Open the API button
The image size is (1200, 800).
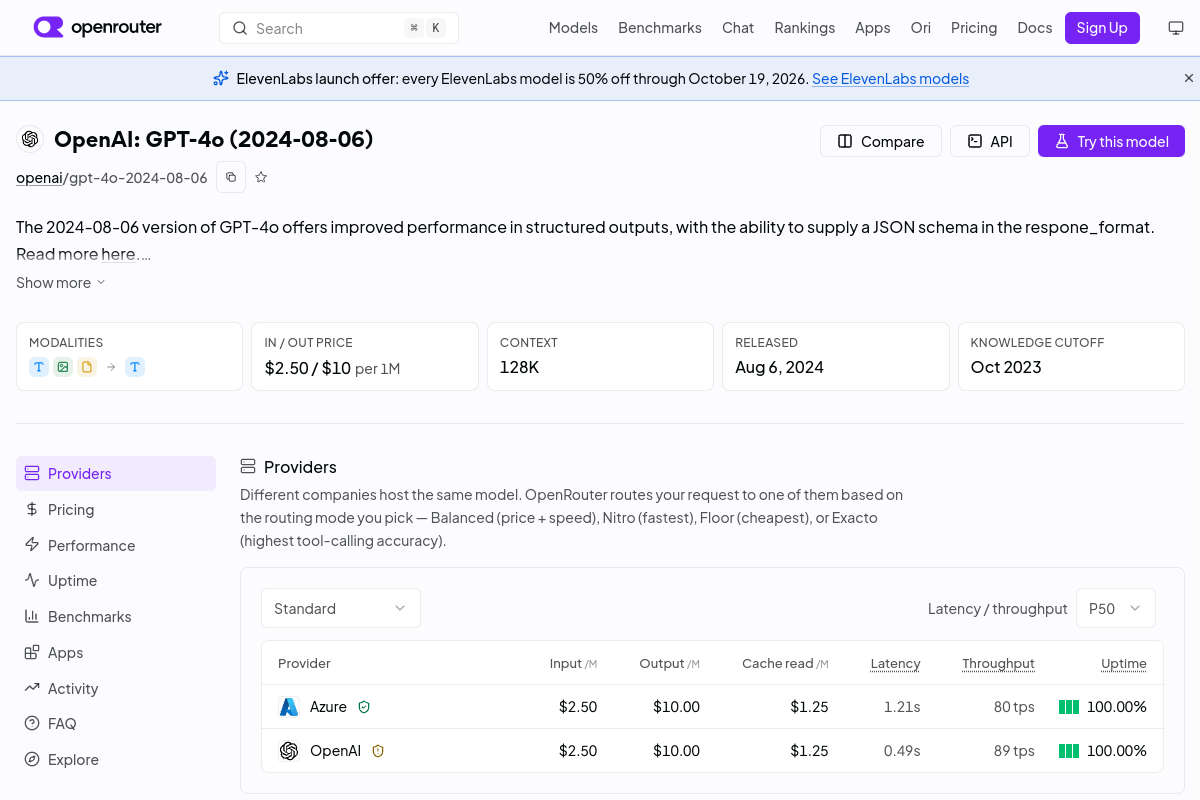pyautogui.click(x=990, y=141)
